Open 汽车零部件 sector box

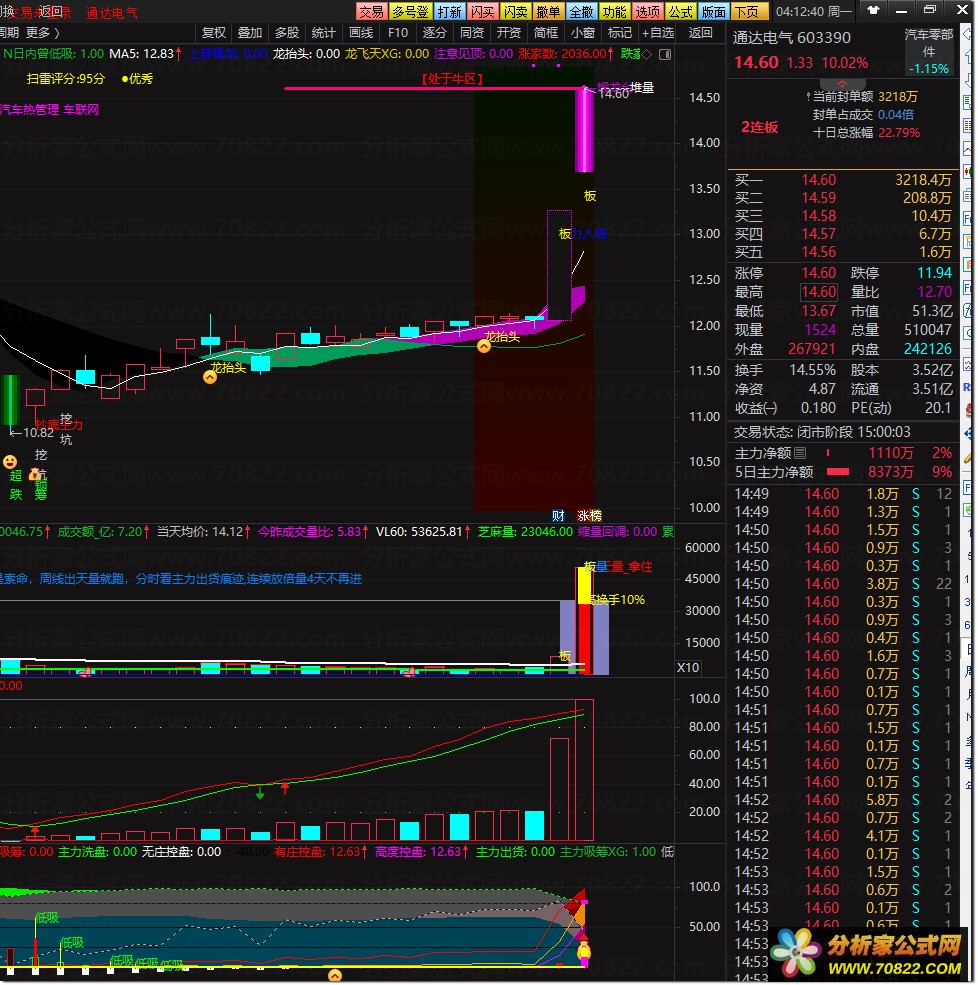click(929, 51)
